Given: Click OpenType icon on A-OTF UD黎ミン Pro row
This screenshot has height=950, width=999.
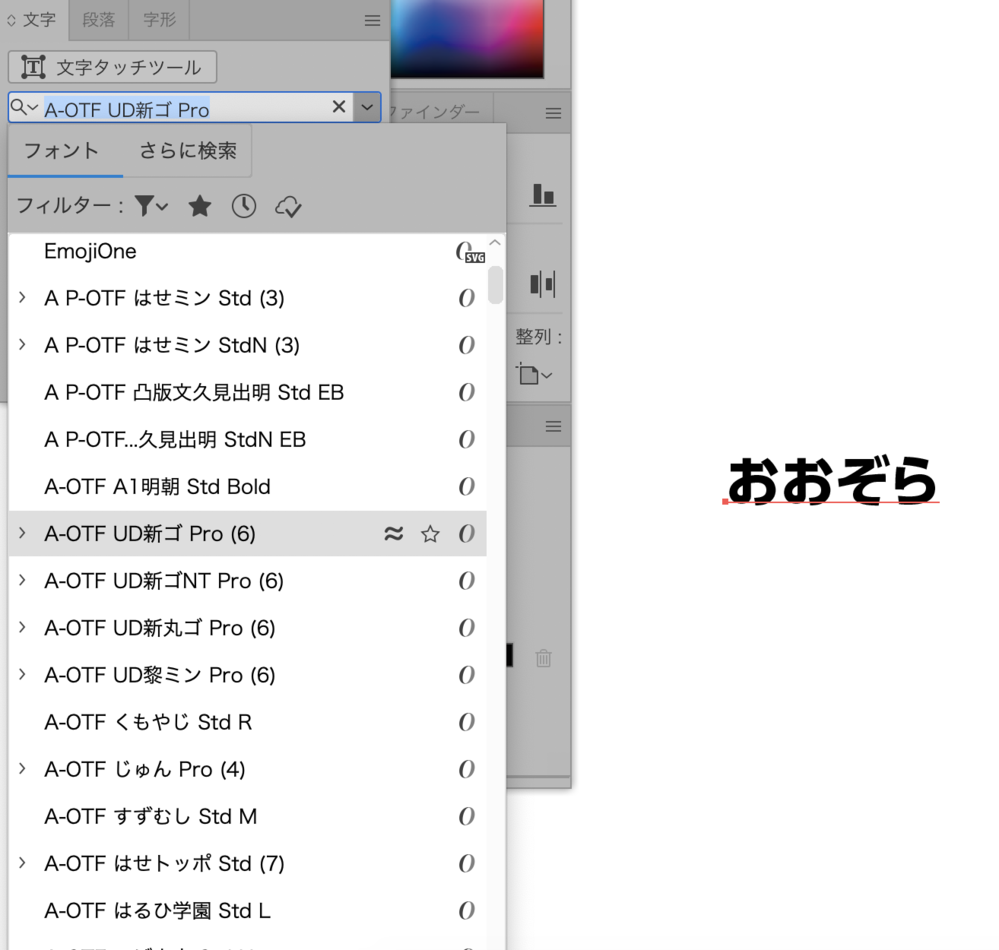Looking at the screenshot, I should tap(466, 675).
